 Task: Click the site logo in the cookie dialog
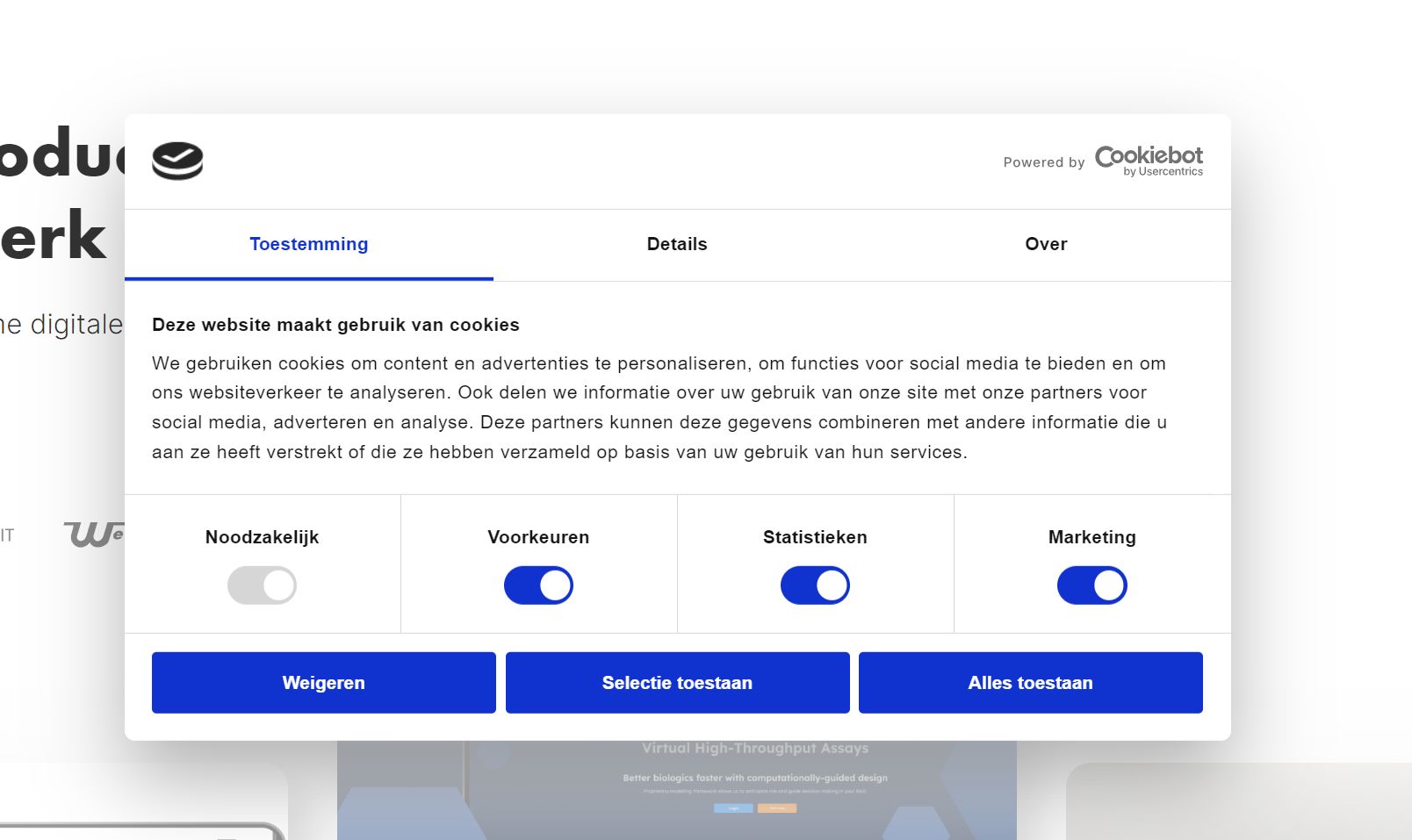click(x=177, y=161)
